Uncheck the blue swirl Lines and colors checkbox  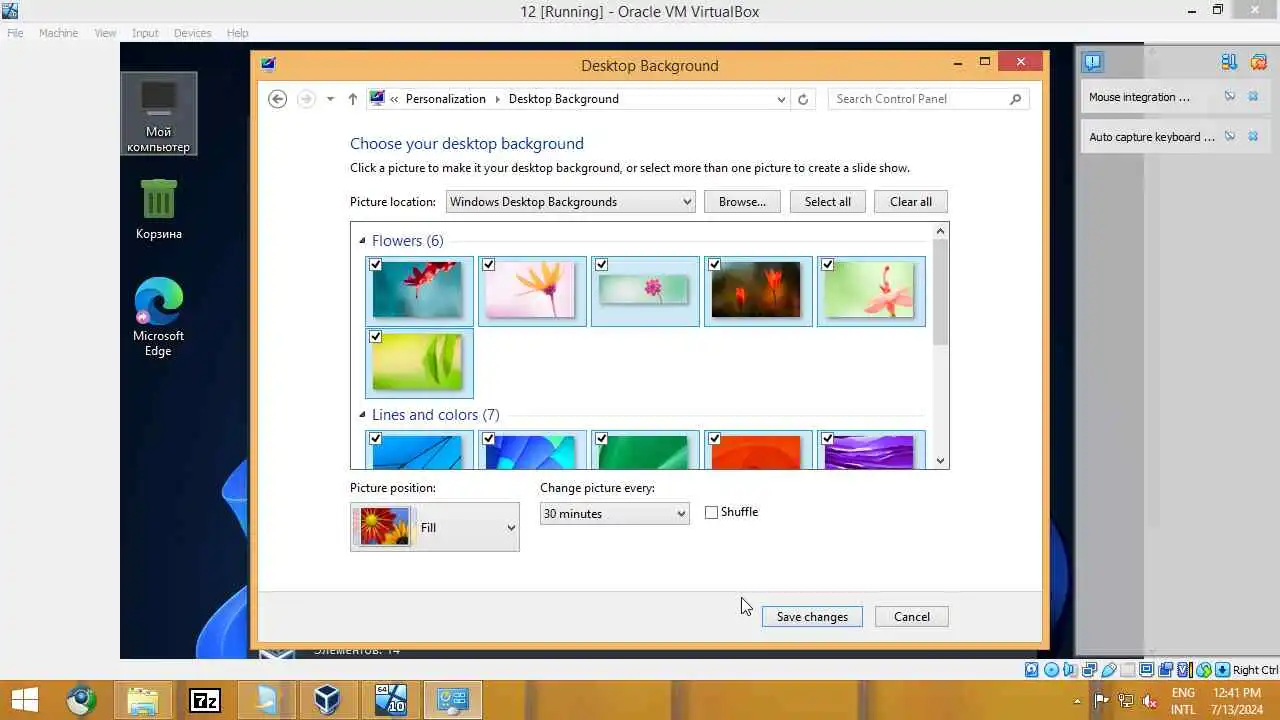(488, 438)
